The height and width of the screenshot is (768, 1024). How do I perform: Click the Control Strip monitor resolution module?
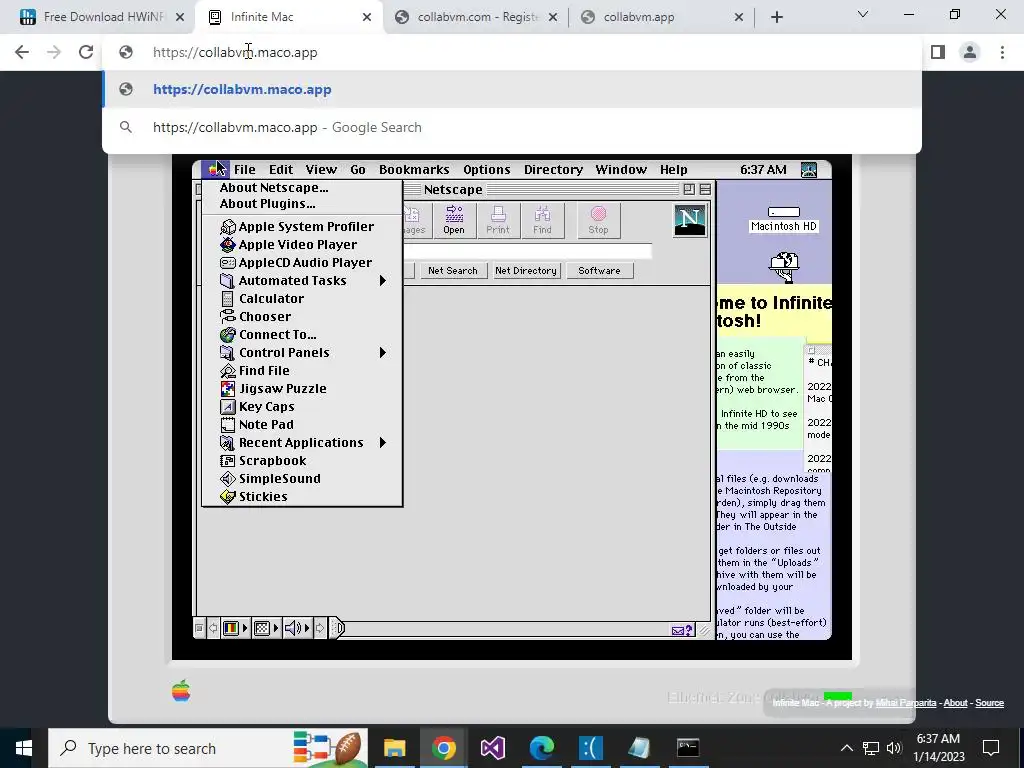(266, 628)
